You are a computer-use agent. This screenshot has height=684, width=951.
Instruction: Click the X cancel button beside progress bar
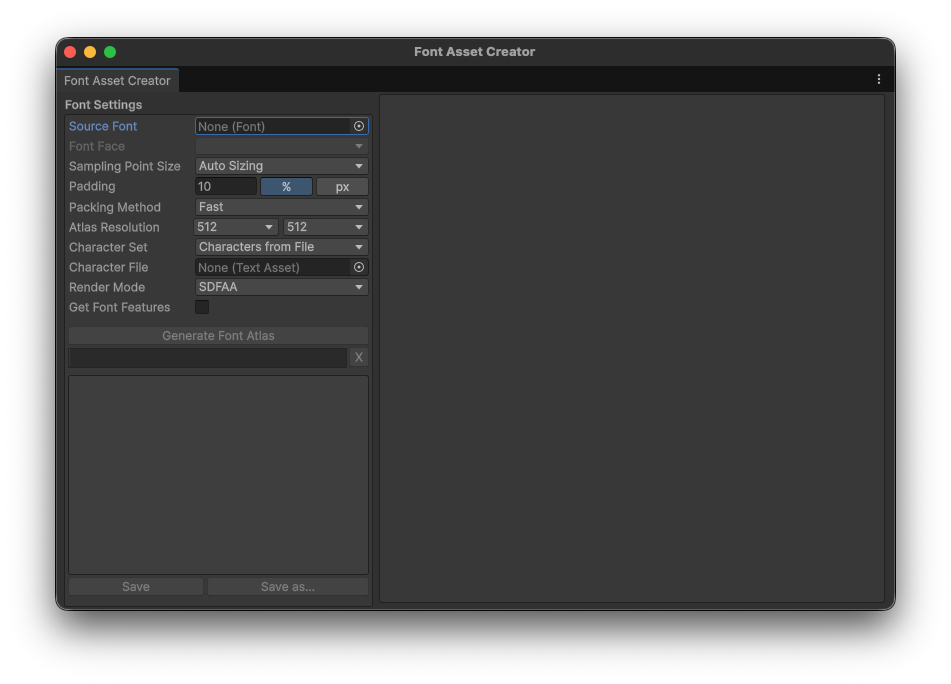click(359, 357)
